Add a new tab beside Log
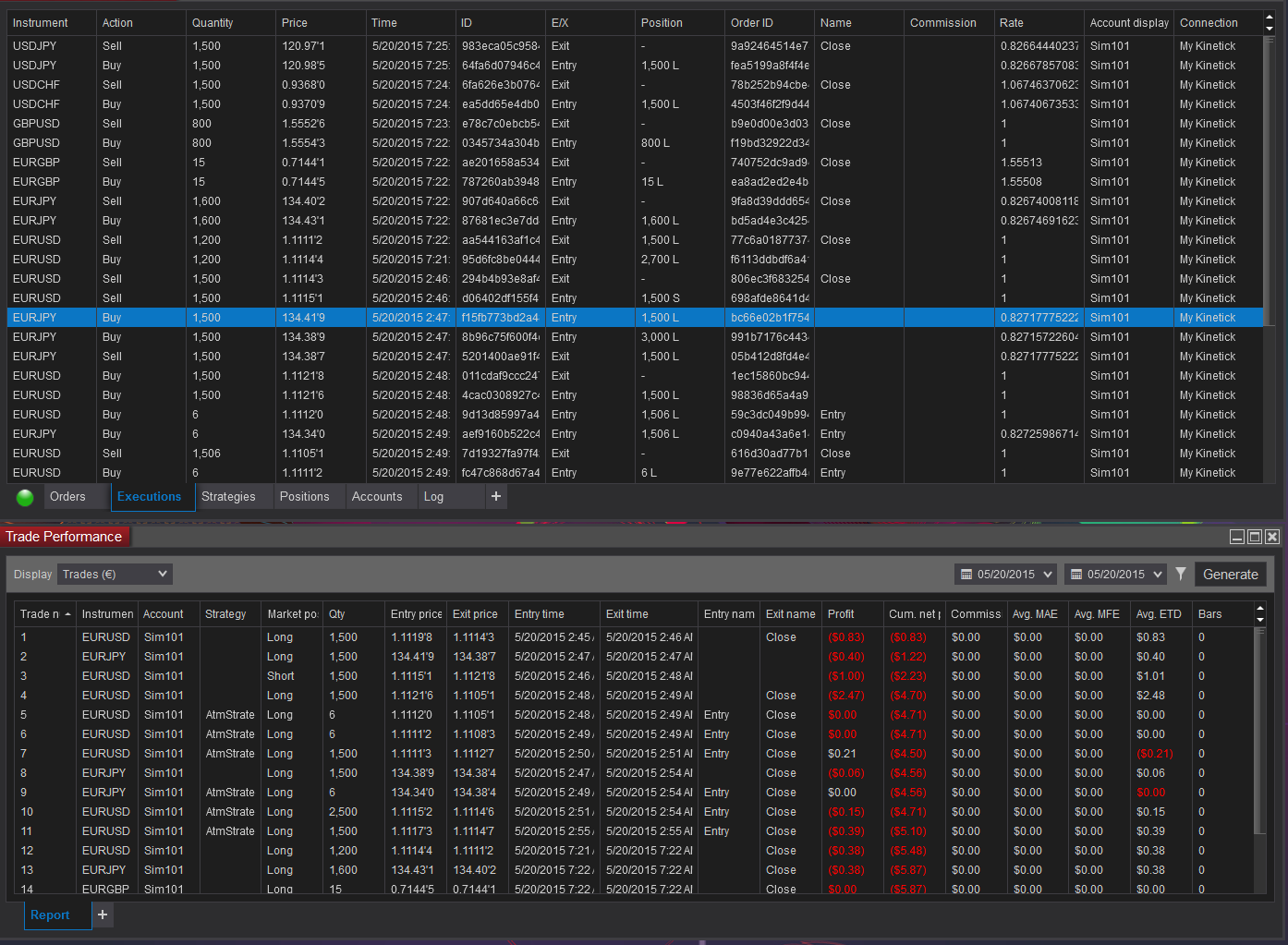The image size is (1288, 945). 496,497
